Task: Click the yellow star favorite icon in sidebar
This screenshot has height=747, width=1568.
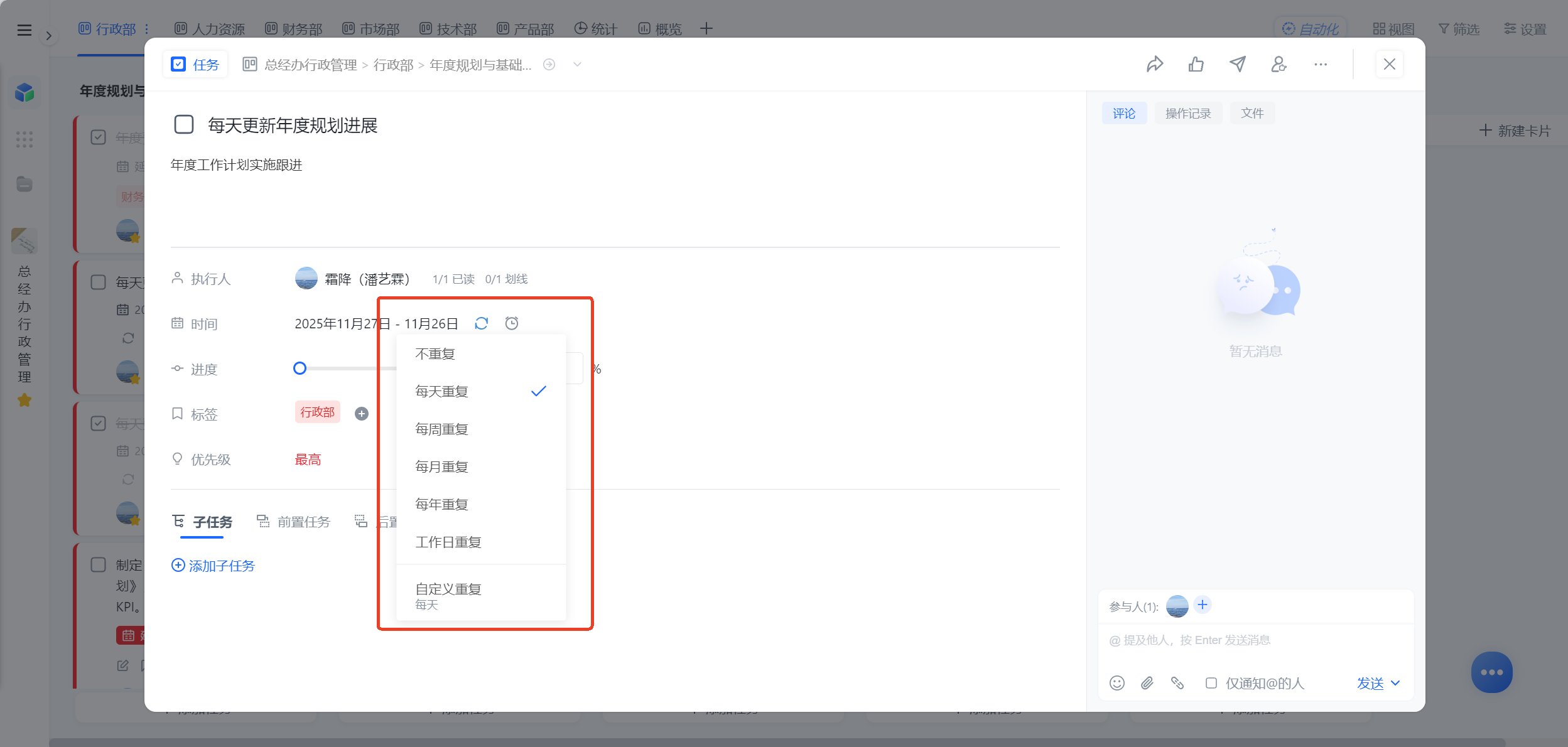Action: pos(24,400)
